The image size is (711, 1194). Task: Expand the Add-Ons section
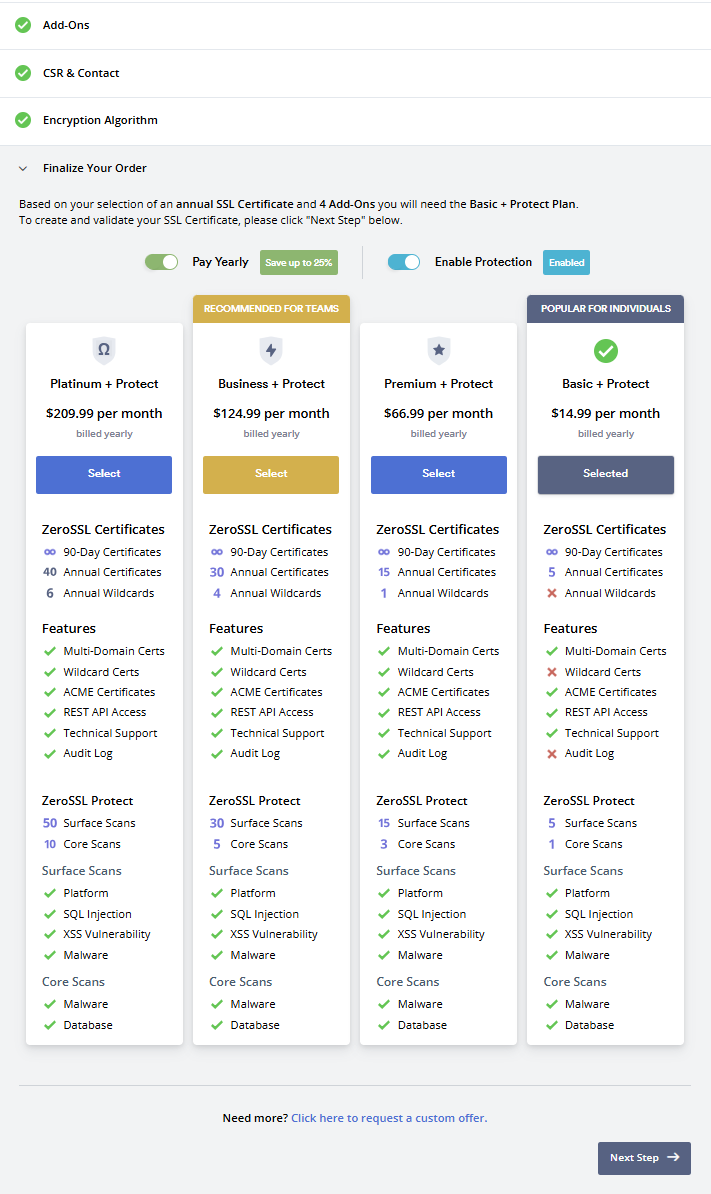point(66,25)
